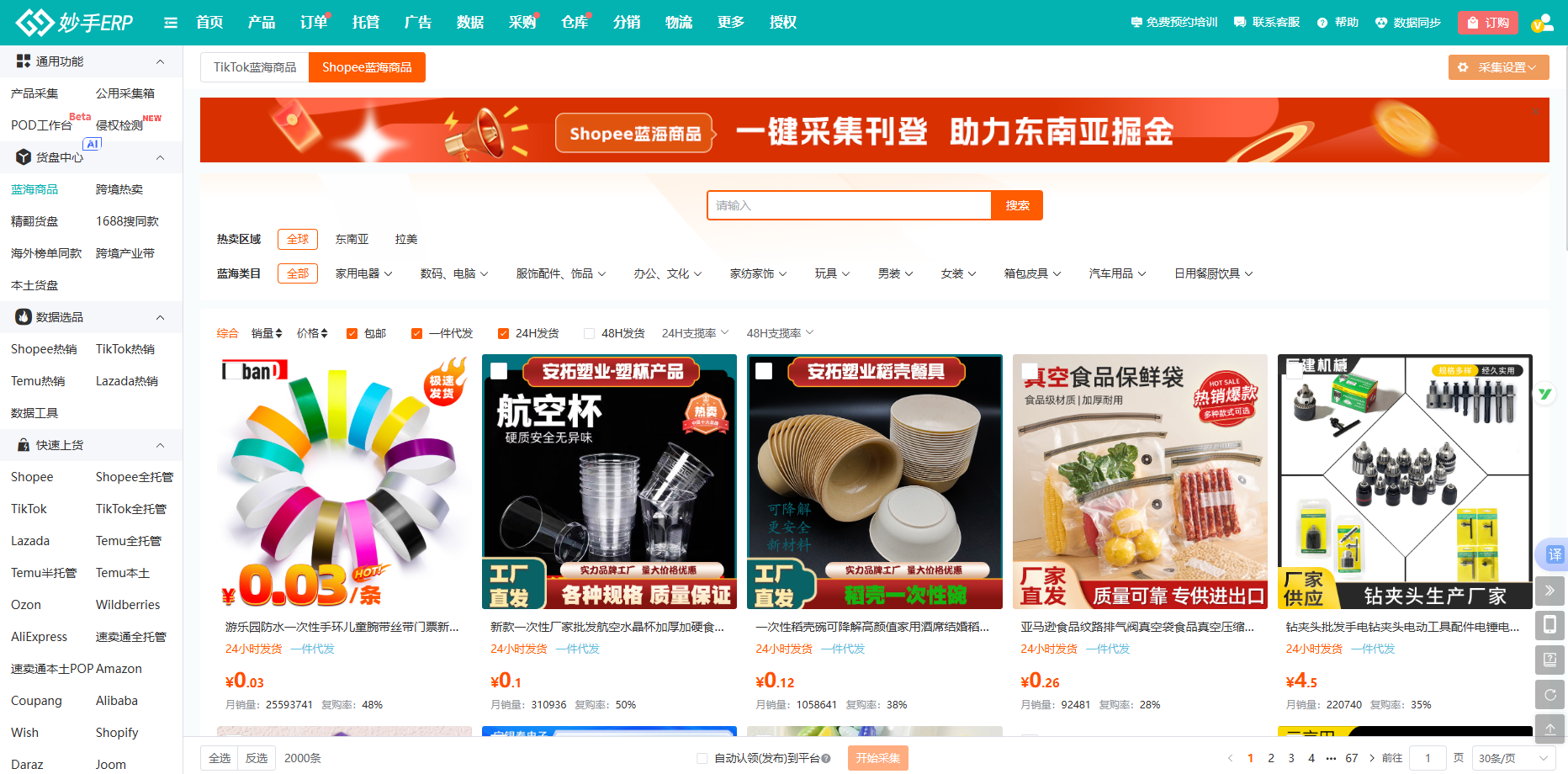Open the 采购 menu
The width and height of the screenshot is (1568, 774).
pos(522,23)
